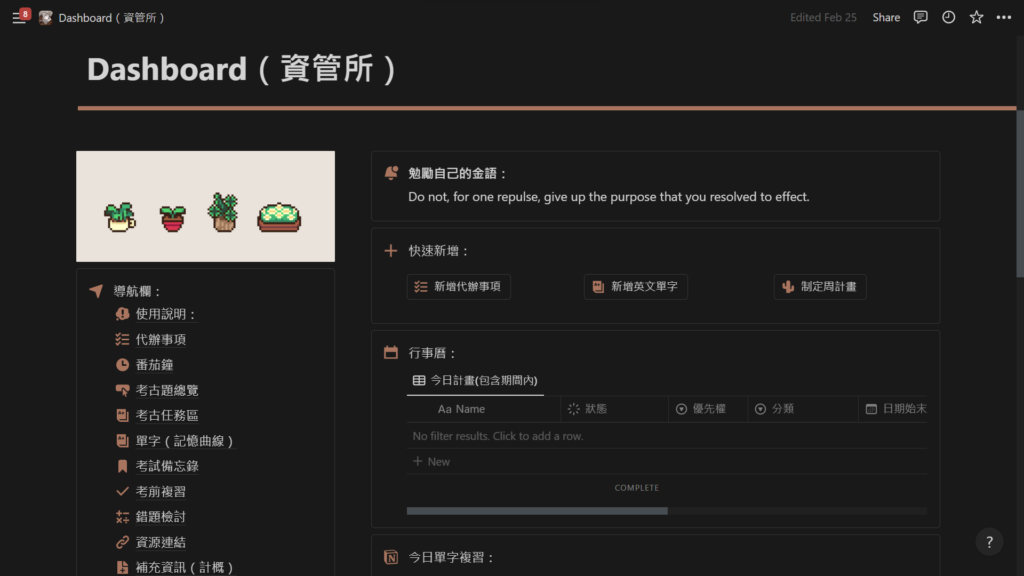
Task: Open the page options ellipsis menu
Action: click(1004, 17)
